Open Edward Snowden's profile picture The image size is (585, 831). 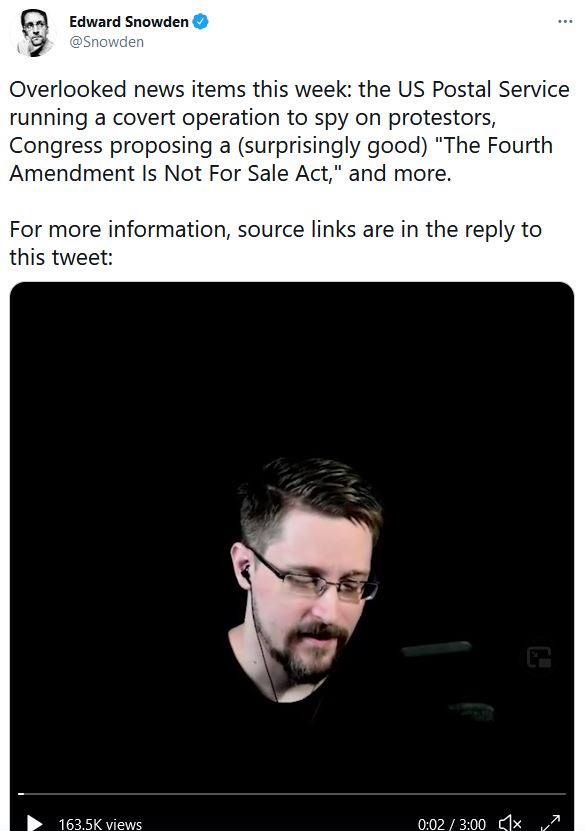33,33
